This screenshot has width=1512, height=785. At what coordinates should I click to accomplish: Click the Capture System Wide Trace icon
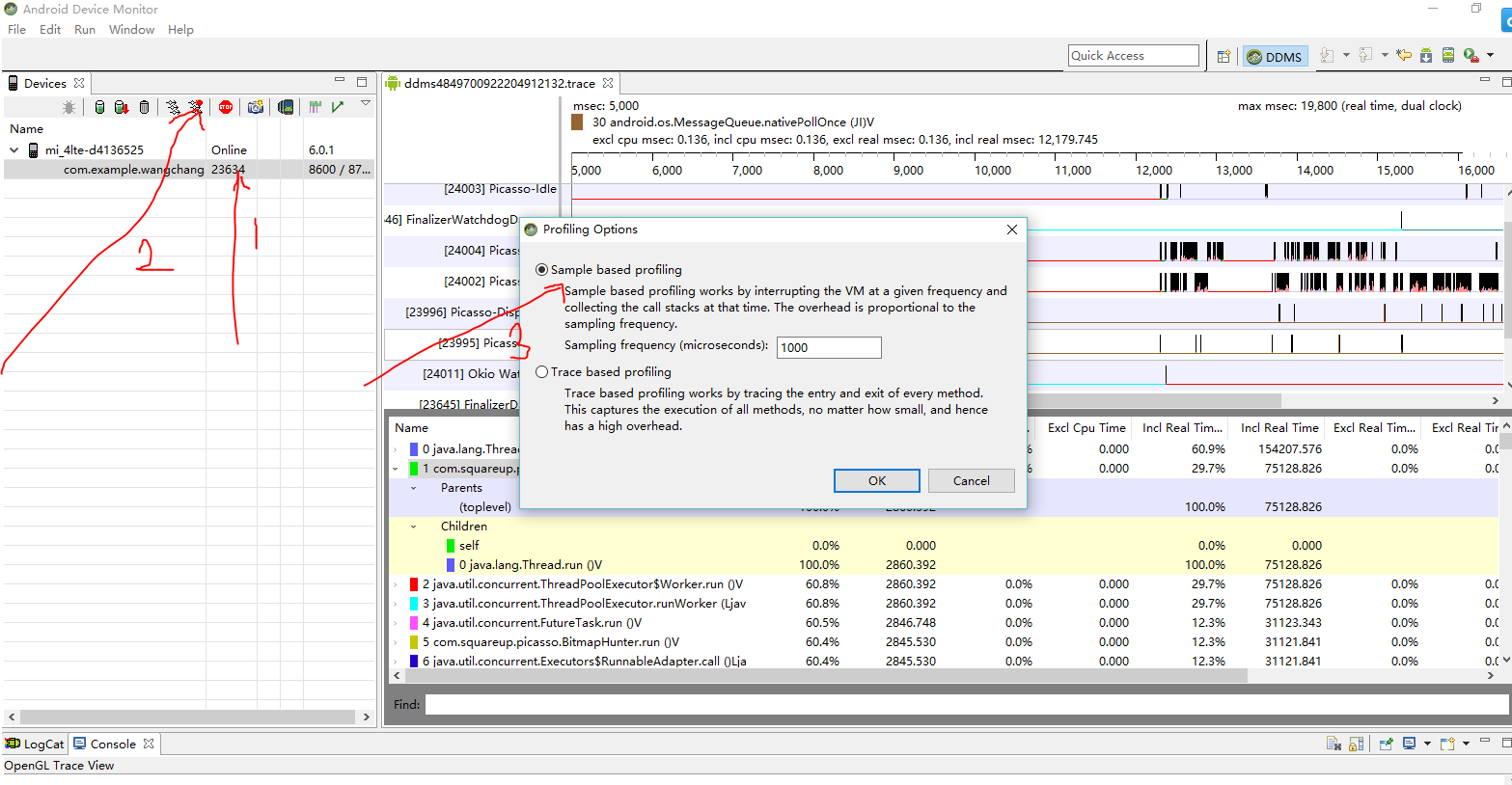click(x=315, y=107)
